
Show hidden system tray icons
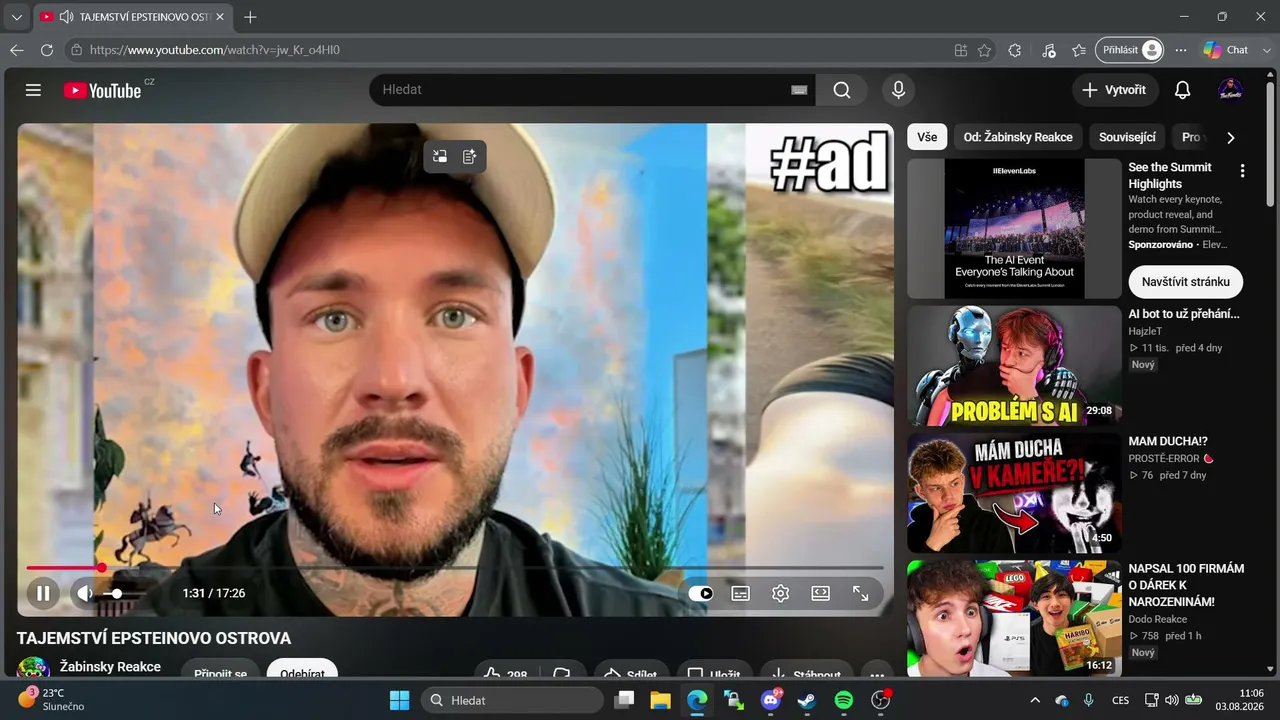point(1035,700)
